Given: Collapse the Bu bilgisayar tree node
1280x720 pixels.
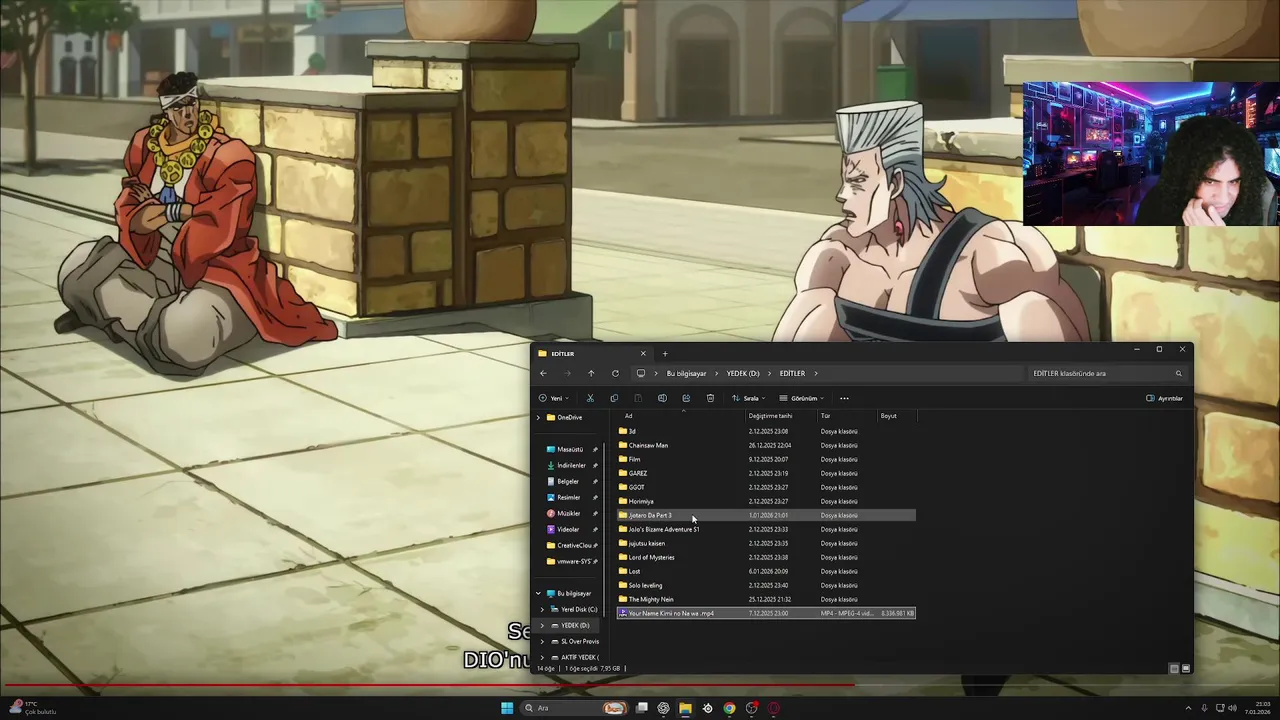Looking at the screenshot, I should (x=538, y=593).
